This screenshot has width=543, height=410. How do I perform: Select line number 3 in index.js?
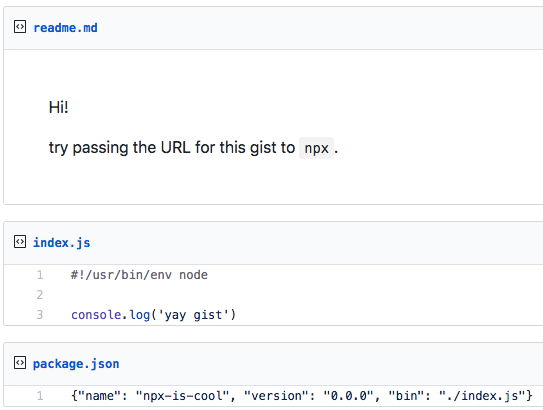coord(40,315)
